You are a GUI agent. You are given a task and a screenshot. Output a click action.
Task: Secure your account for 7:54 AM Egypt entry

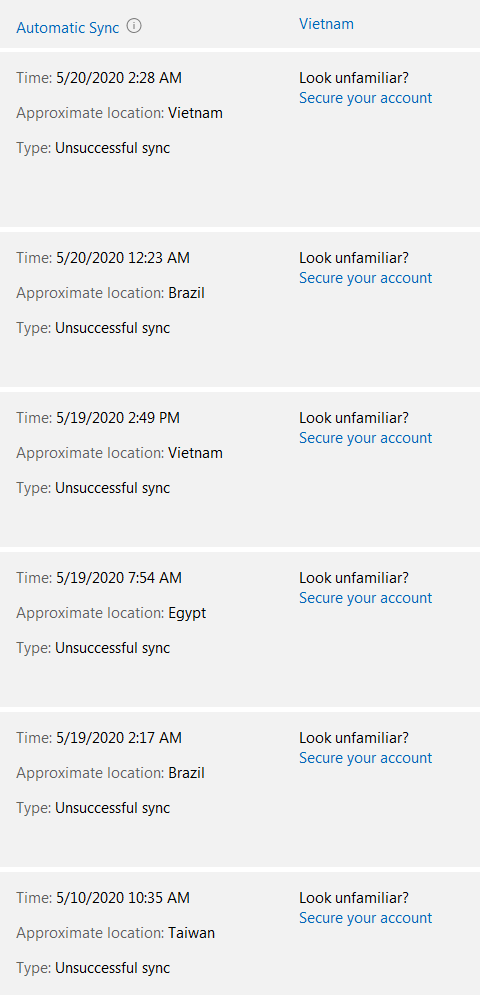366,598
